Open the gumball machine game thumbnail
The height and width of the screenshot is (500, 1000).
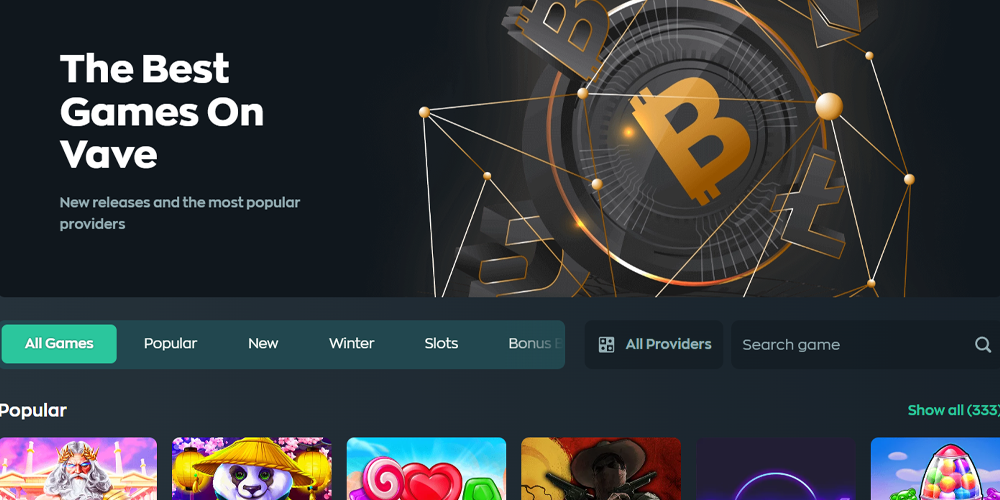(x=936, y=469)
